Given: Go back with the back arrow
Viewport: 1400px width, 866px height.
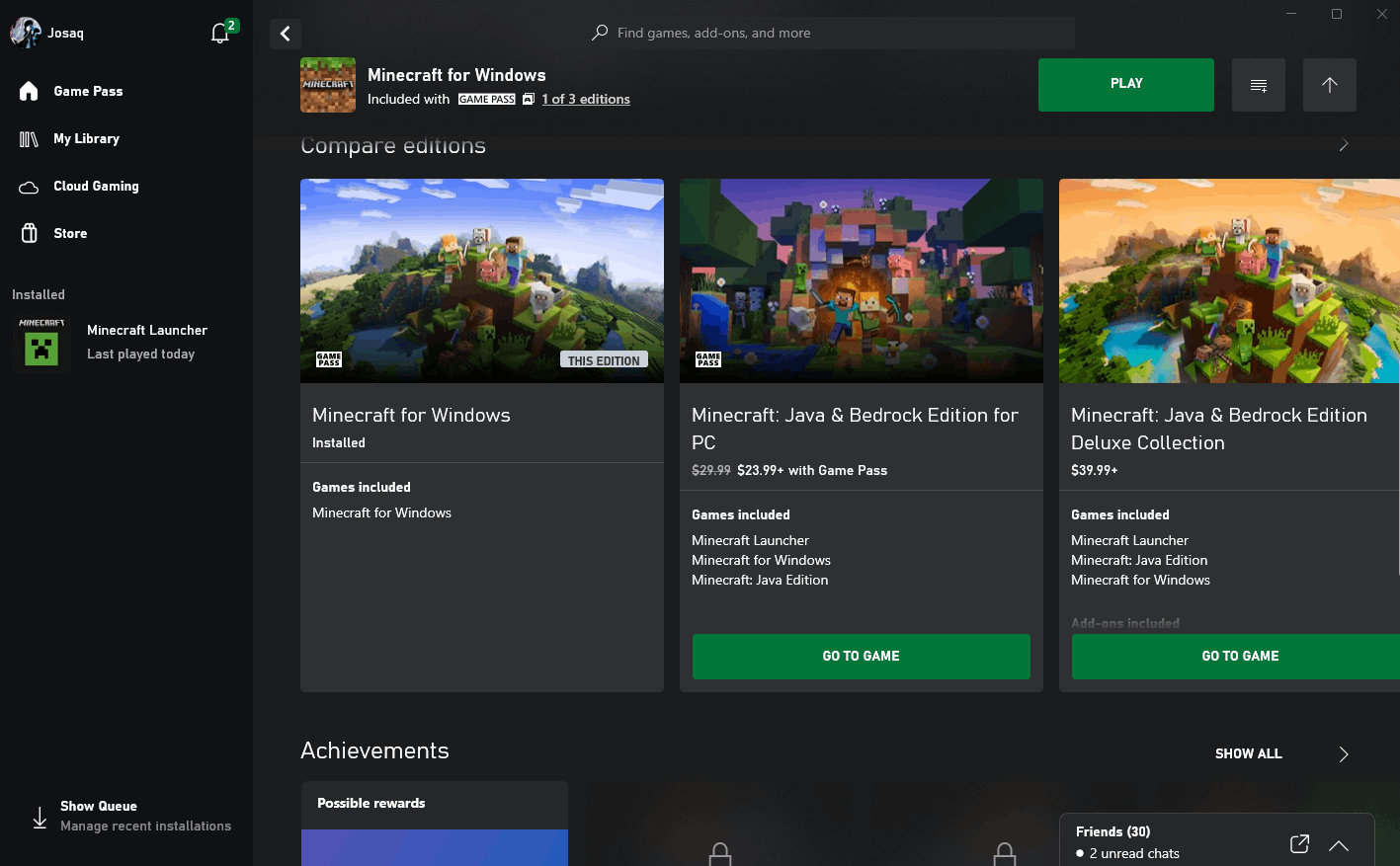Looking at the screenshot, I should 286,34.
